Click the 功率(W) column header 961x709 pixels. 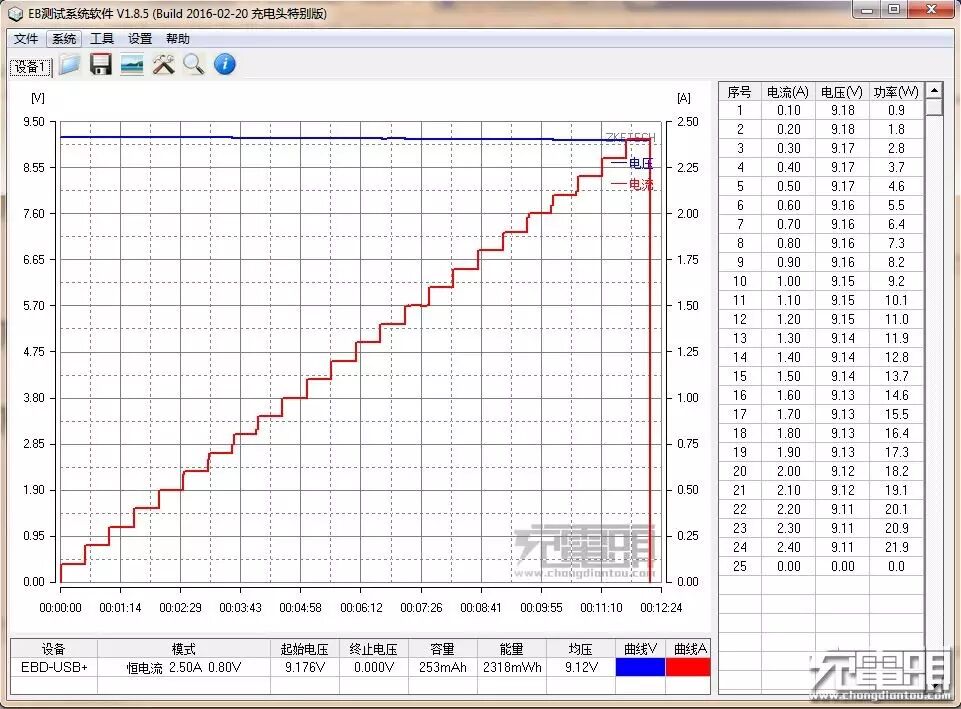[x=896, y=92]
